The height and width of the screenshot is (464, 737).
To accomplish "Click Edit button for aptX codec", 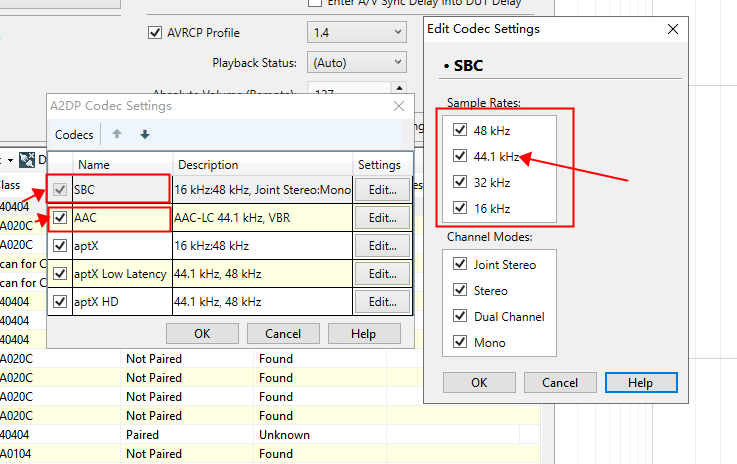I will [382, 246].
